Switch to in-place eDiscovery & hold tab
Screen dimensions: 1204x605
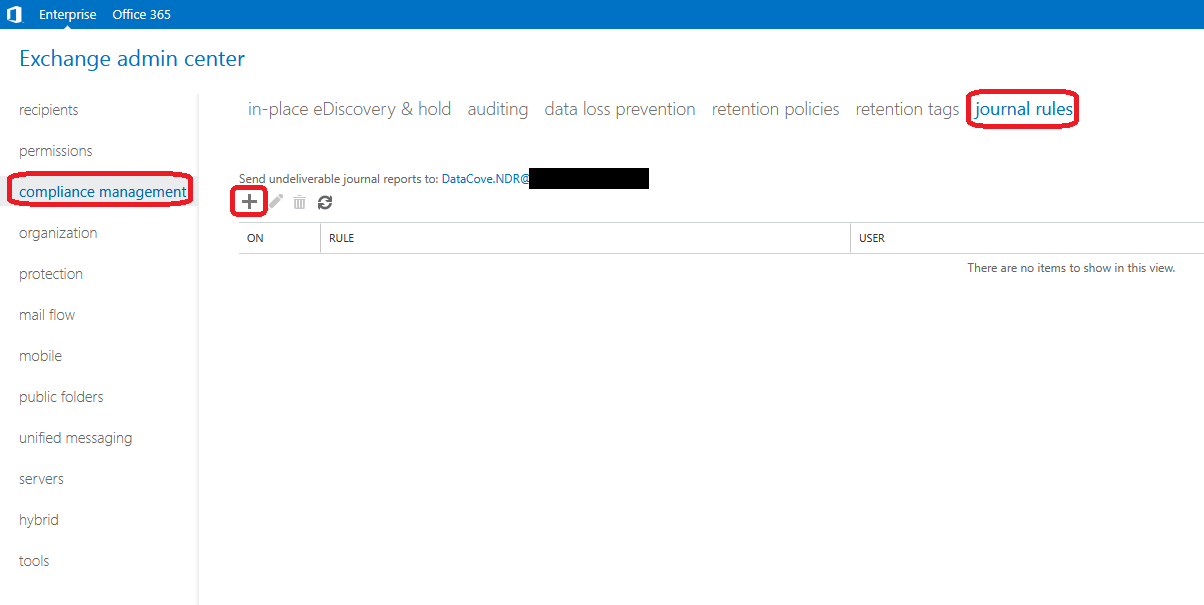point(349,109)
